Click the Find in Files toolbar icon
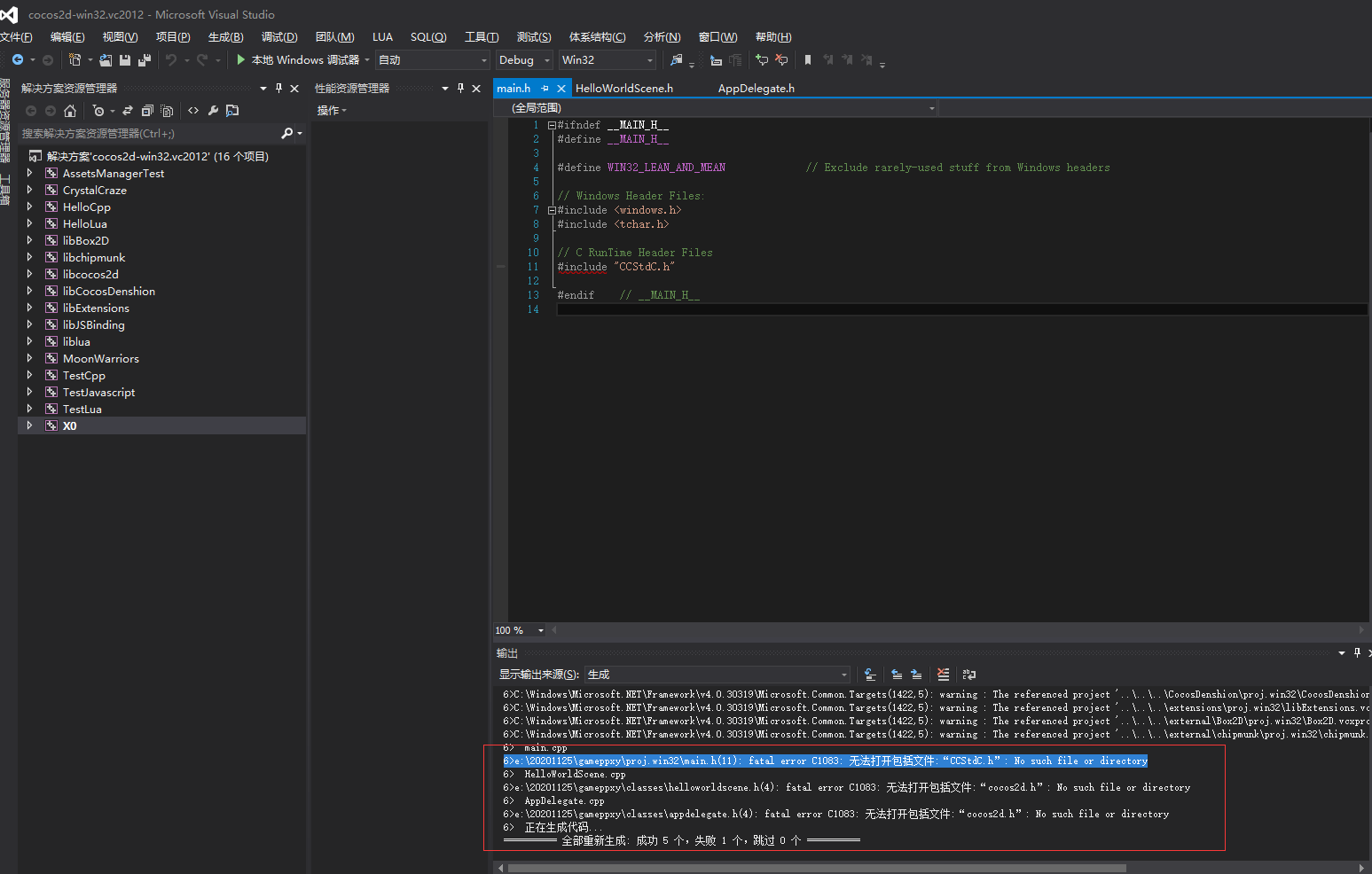The width and height of the screenshot is (1372, 874). click(x=677, y=60)
